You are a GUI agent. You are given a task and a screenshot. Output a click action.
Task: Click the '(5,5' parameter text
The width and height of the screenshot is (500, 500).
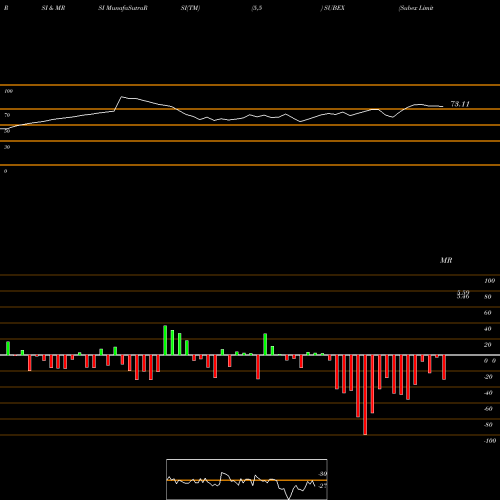pyautogui.click(x=257, y=8)
